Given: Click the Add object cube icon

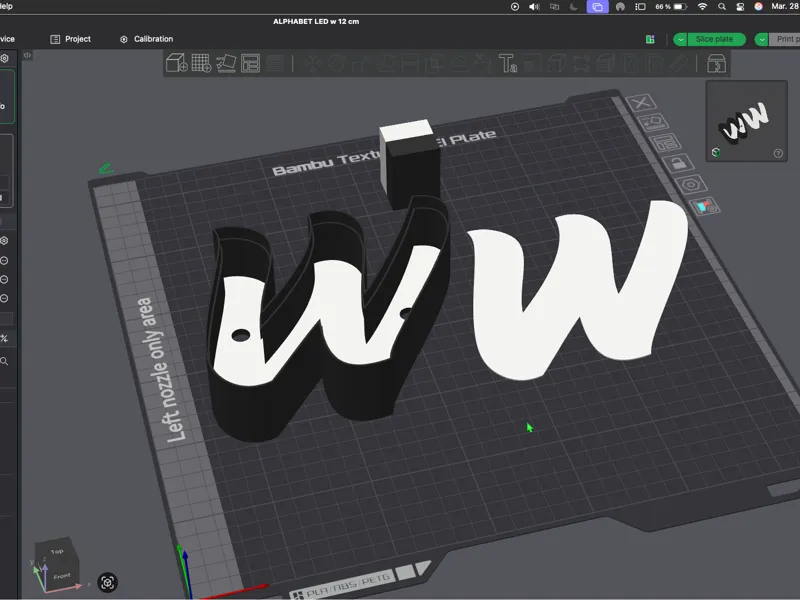Looking at the screenshot, I should [177, 63].
